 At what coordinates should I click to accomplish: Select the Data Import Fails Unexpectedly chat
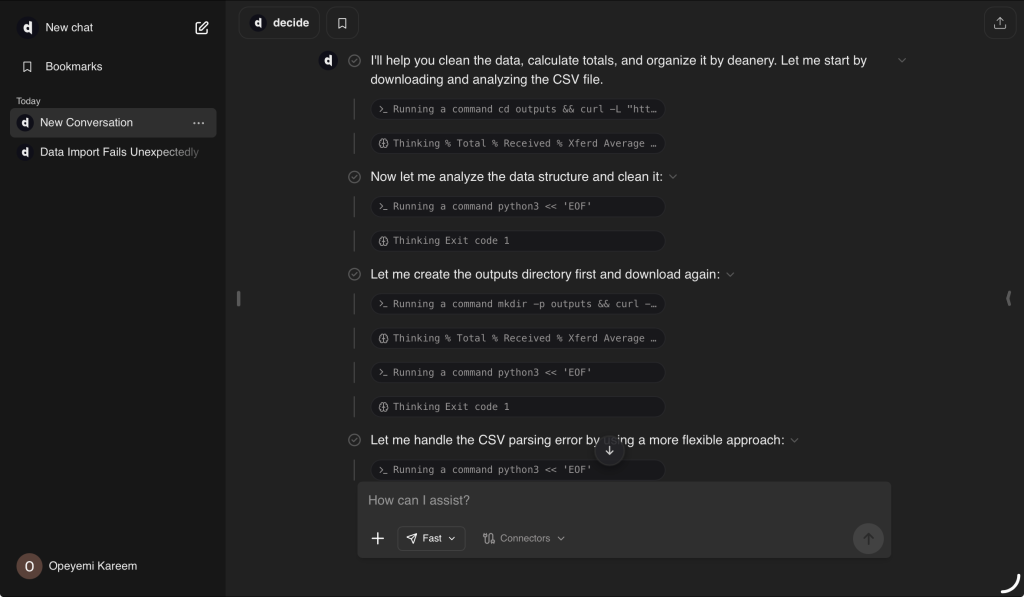click(118, 153)
